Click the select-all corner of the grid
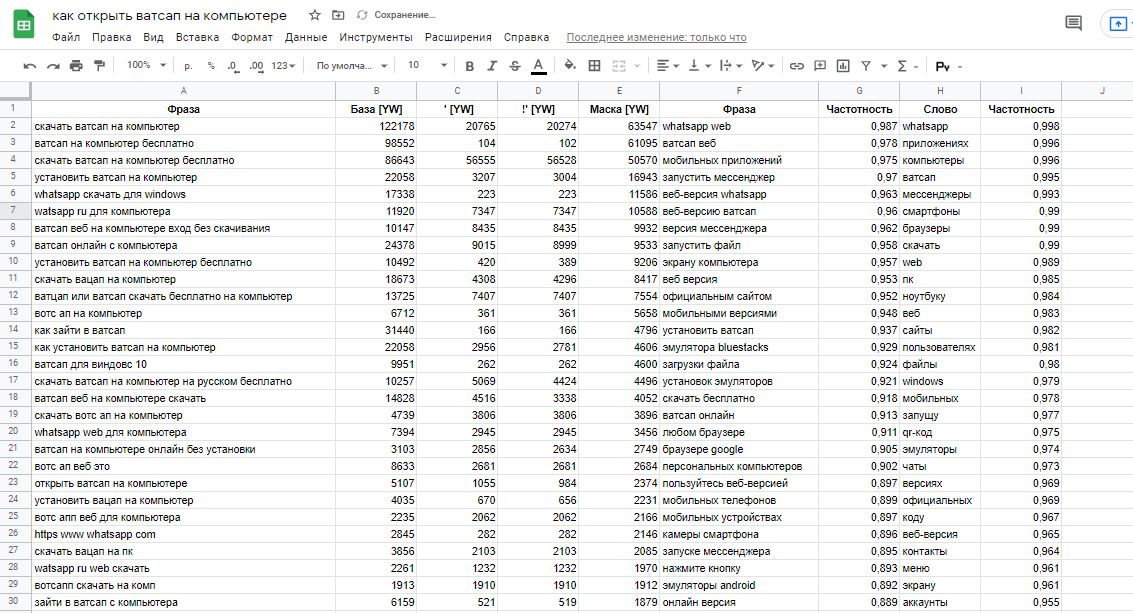1133x613 pixels. point(15,91)
